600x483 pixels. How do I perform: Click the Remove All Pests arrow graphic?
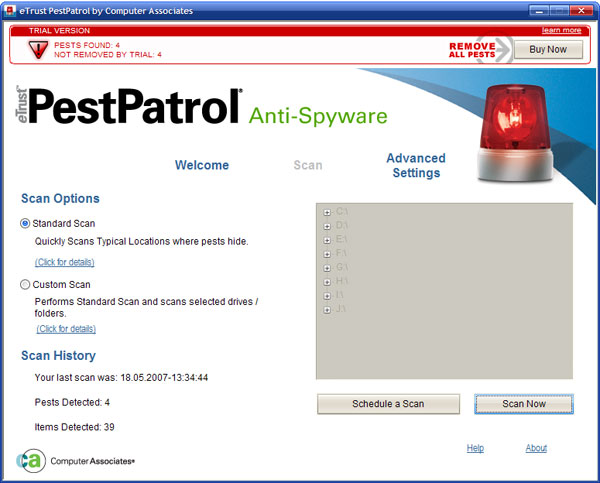tap(496, 49)
